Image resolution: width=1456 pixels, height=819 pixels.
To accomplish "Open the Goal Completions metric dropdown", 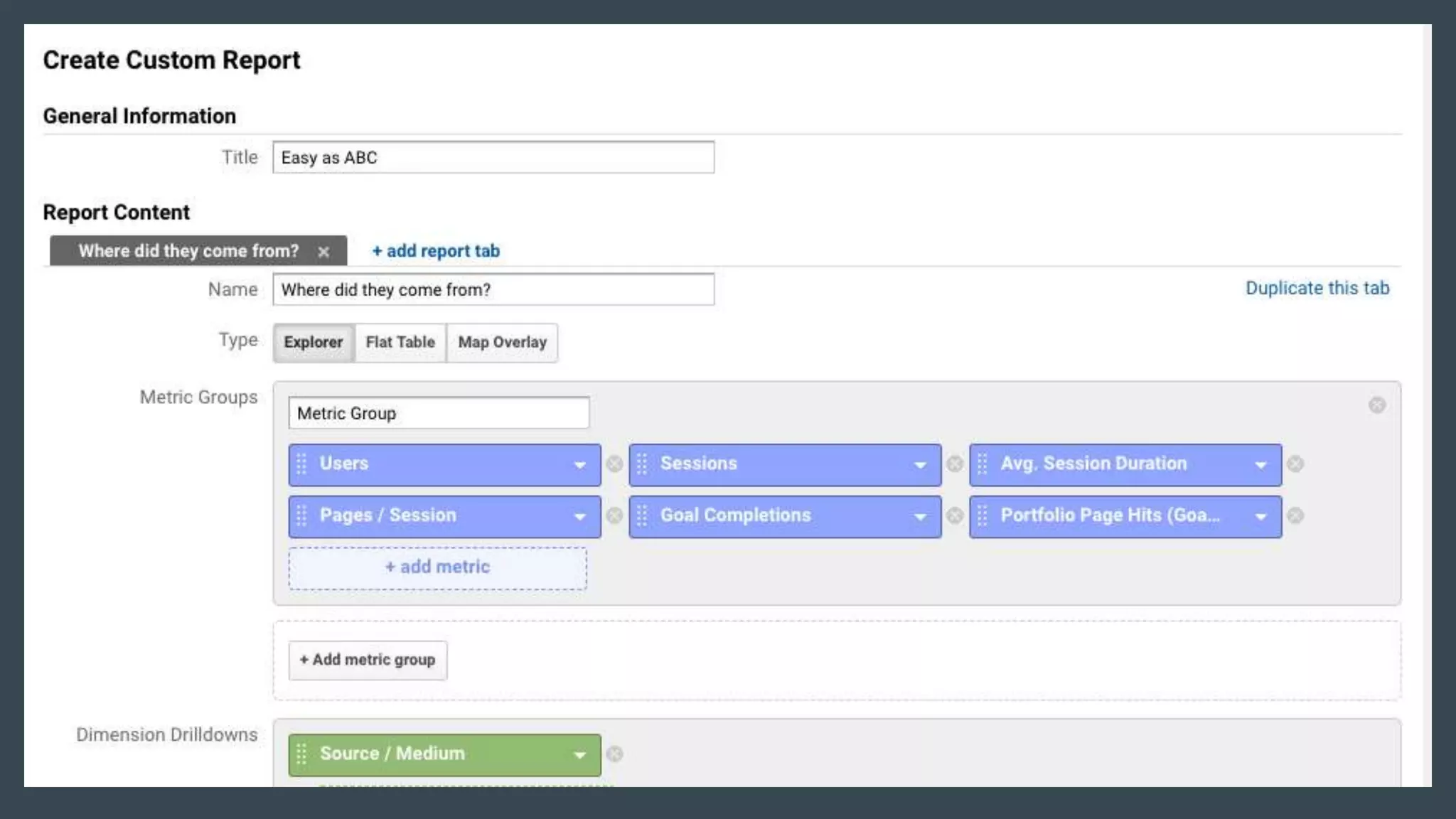I will tap(920, 517).
